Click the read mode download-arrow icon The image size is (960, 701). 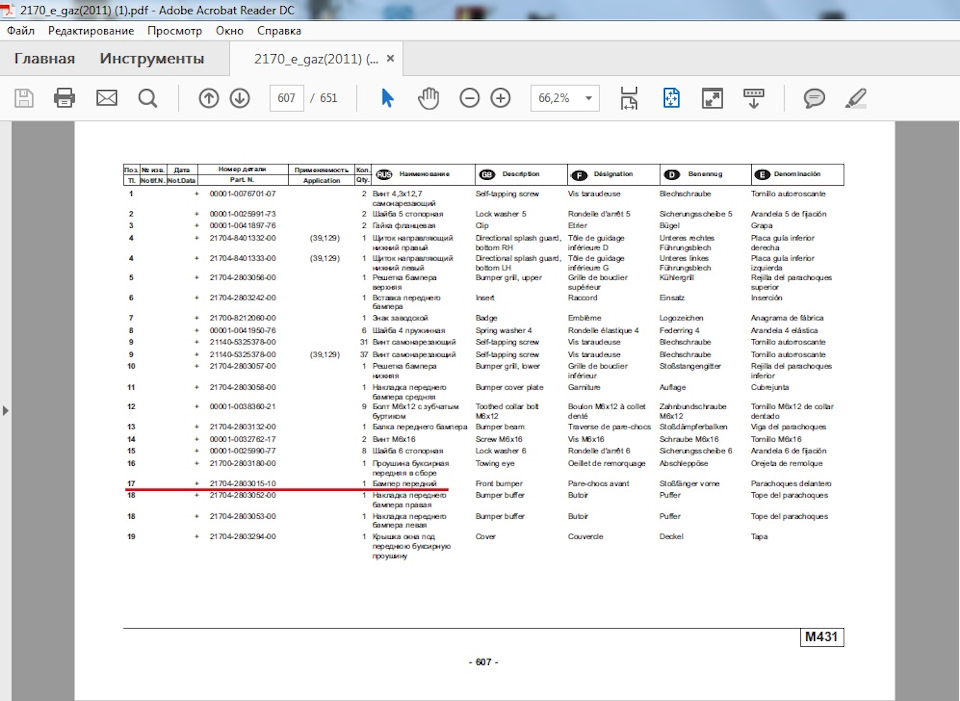click(753, 98)
